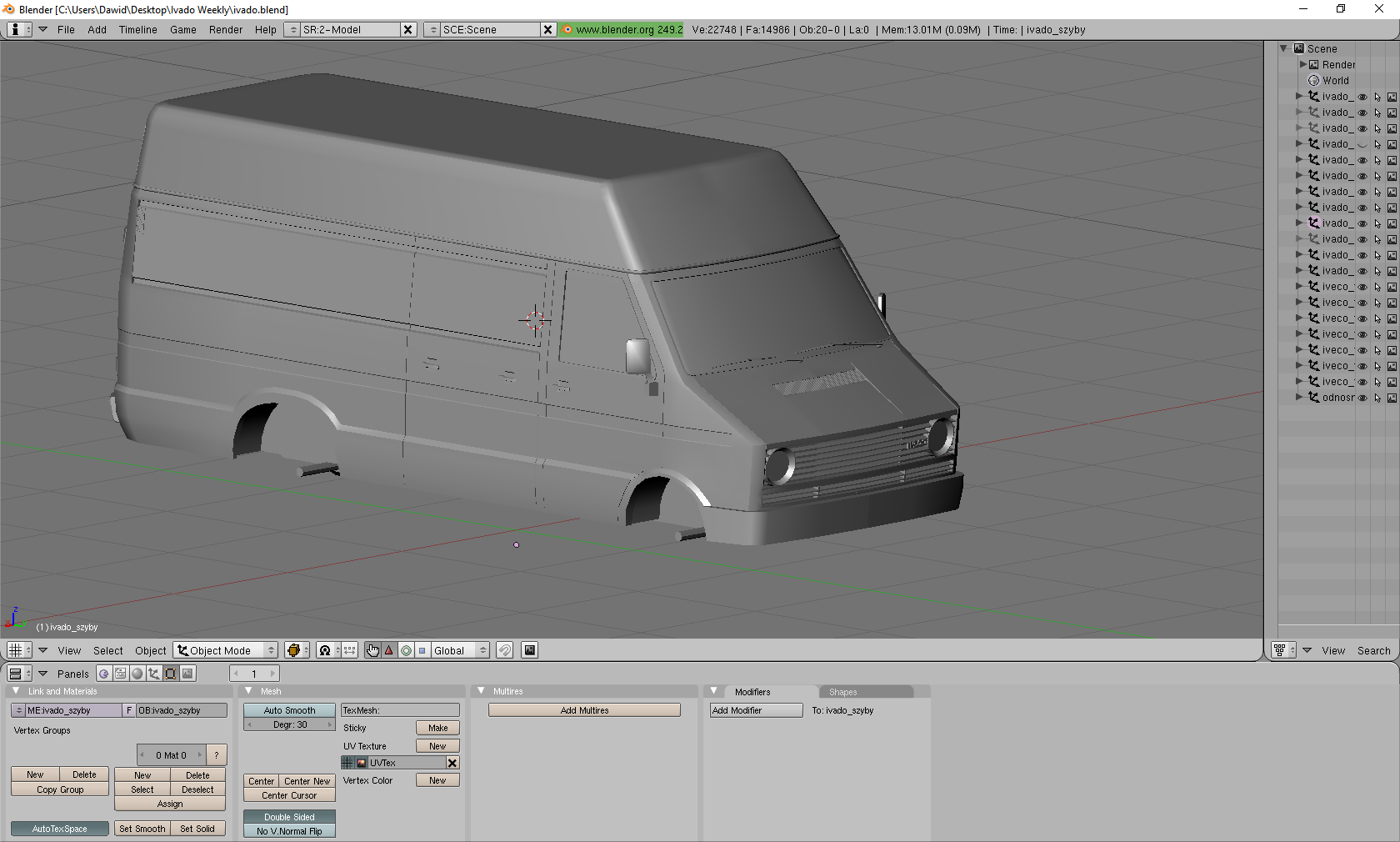Toggle the 3D manipulator hand button
This screenshot has width=1400, height=842.
pos(372,650)
